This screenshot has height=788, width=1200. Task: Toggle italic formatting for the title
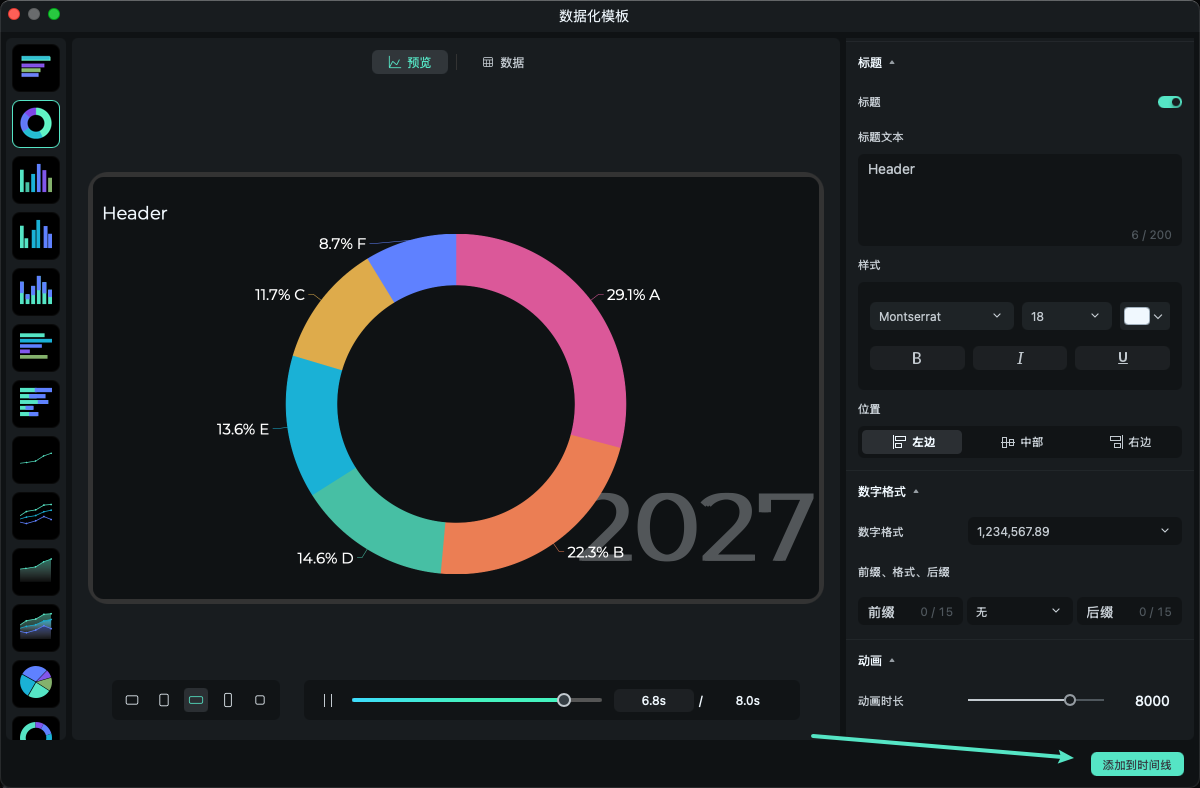(1019, 358)
